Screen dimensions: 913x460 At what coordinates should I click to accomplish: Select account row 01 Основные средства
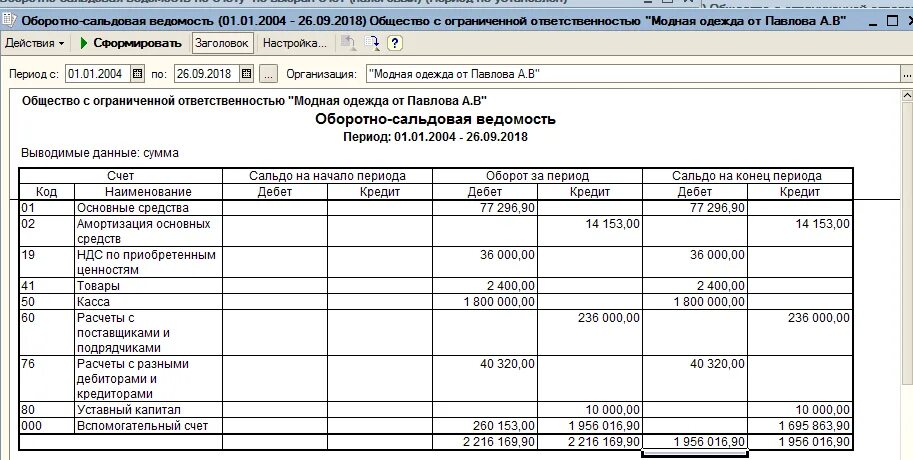pyautogui.click(x=436, y=208)
